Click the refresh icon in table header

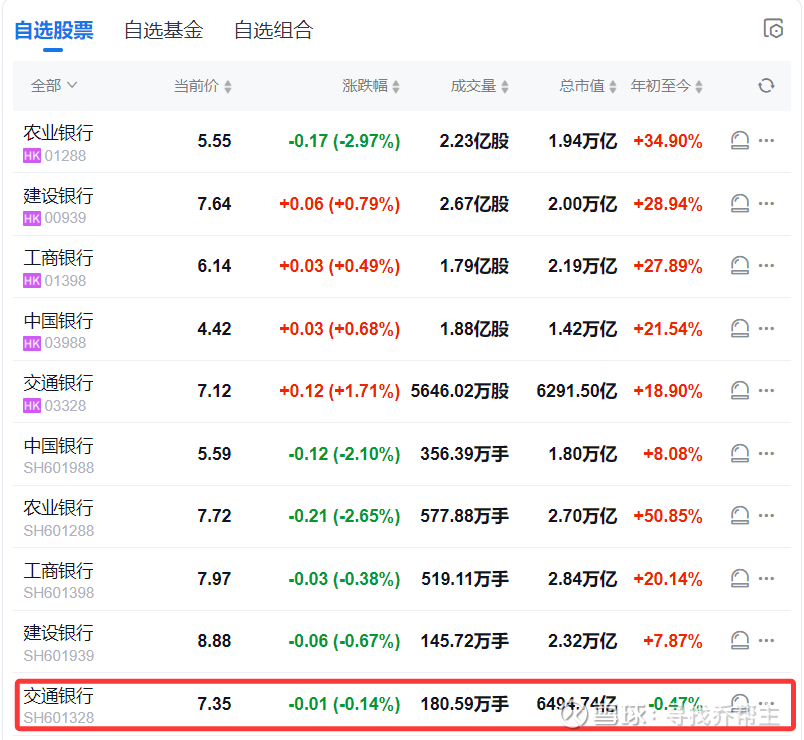tap(766, 86)
